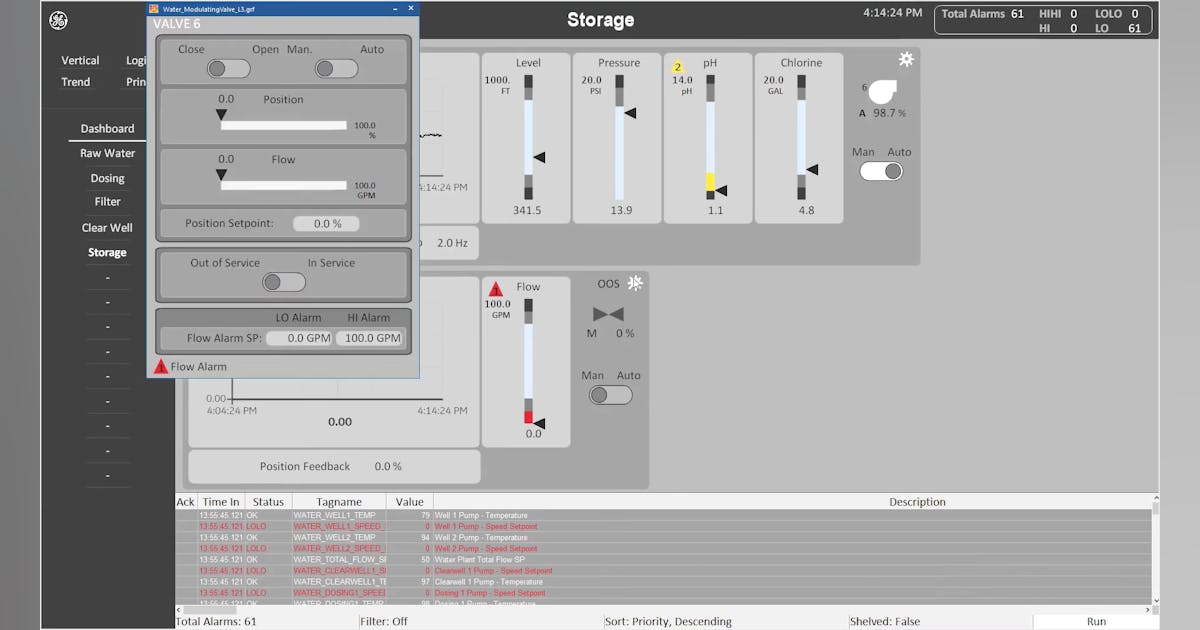Click the yellow alarm badge on pH gauge

coord(676,64)
